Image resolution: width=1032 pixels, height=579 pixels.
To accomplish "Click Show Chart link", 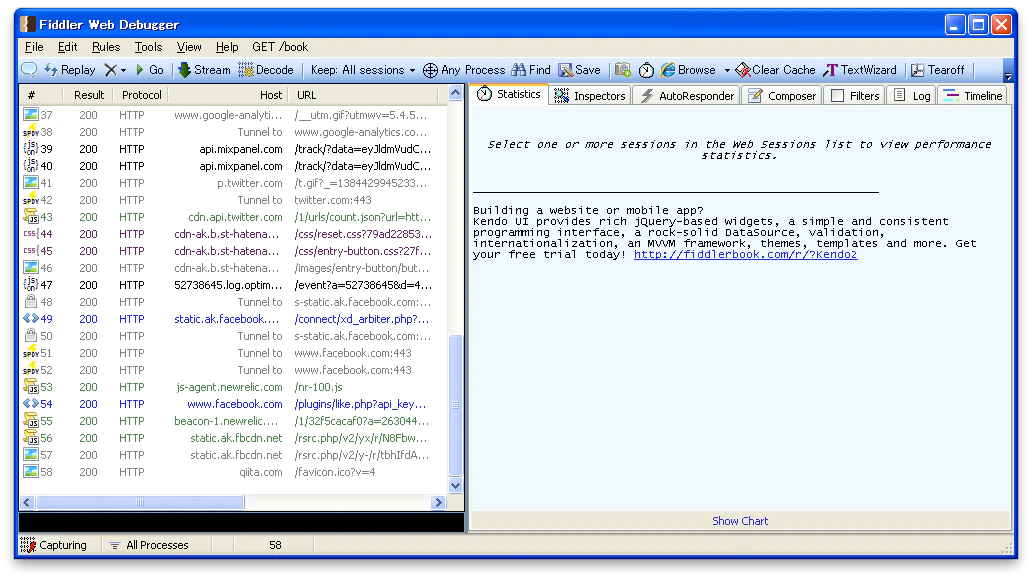I will click(x=740, y=520).
